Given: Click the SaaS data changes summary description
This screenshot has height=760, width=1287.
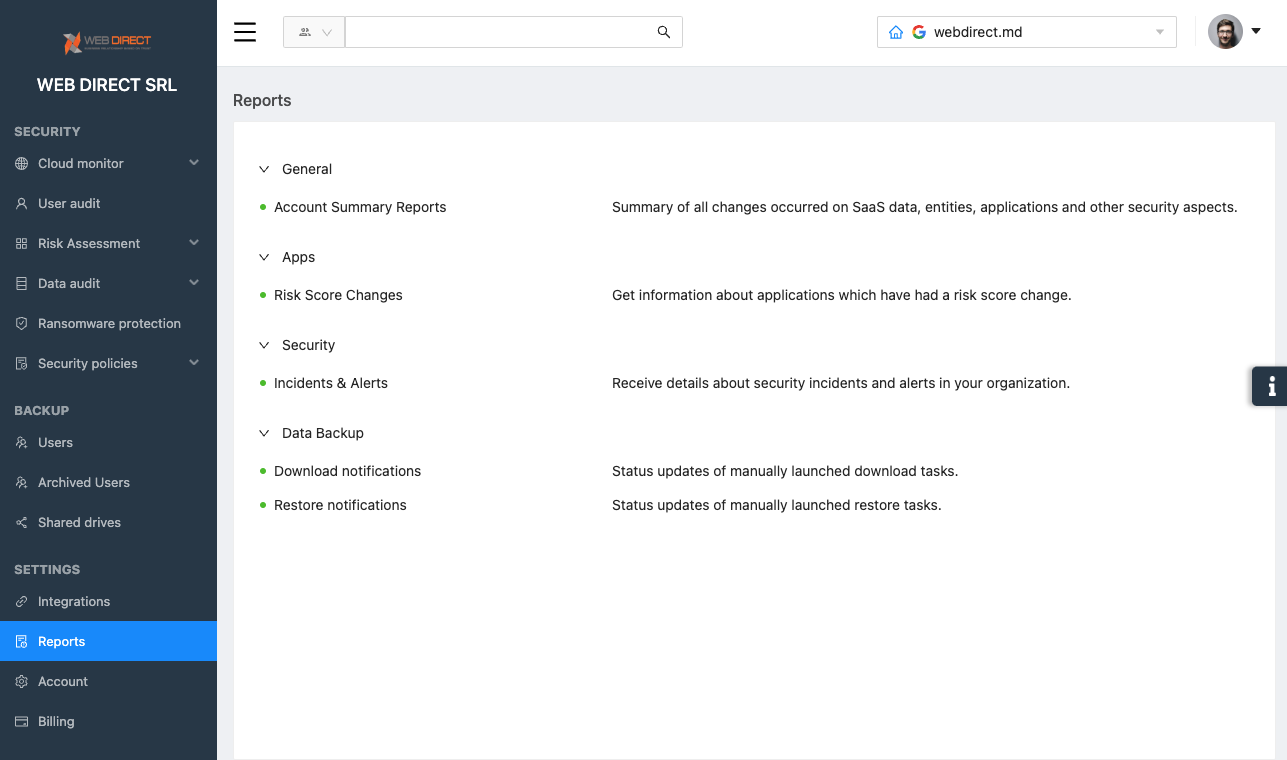Looking at the screenshot, I should [925, 207].
